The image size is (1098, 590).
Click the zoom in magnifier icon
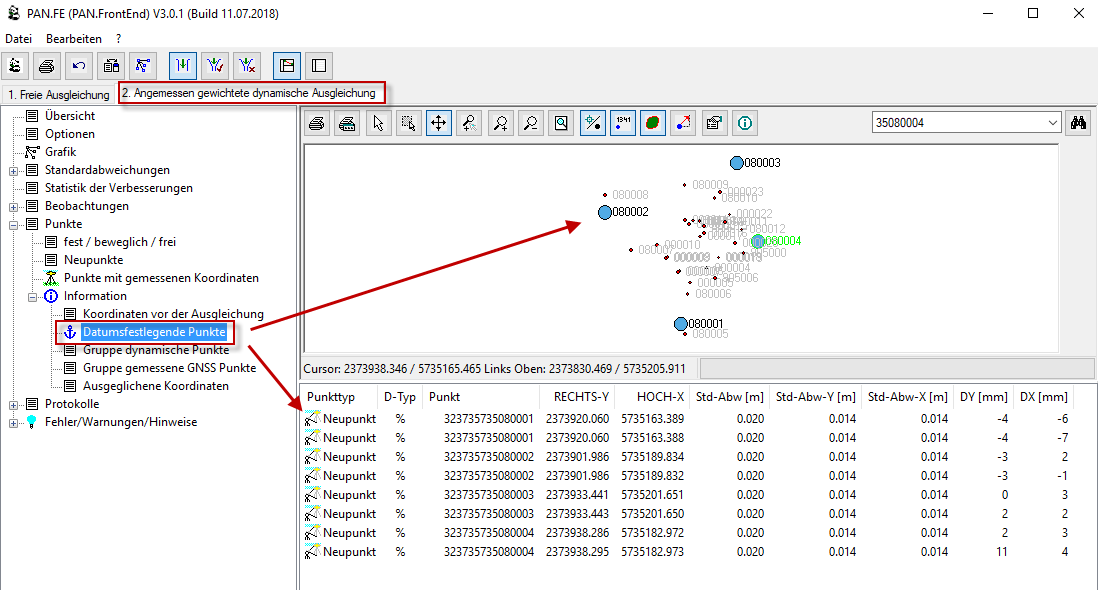(x=500, y=123)
